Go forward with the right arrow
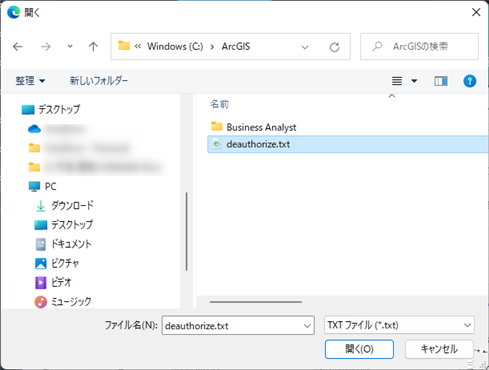 coord(46,47)
